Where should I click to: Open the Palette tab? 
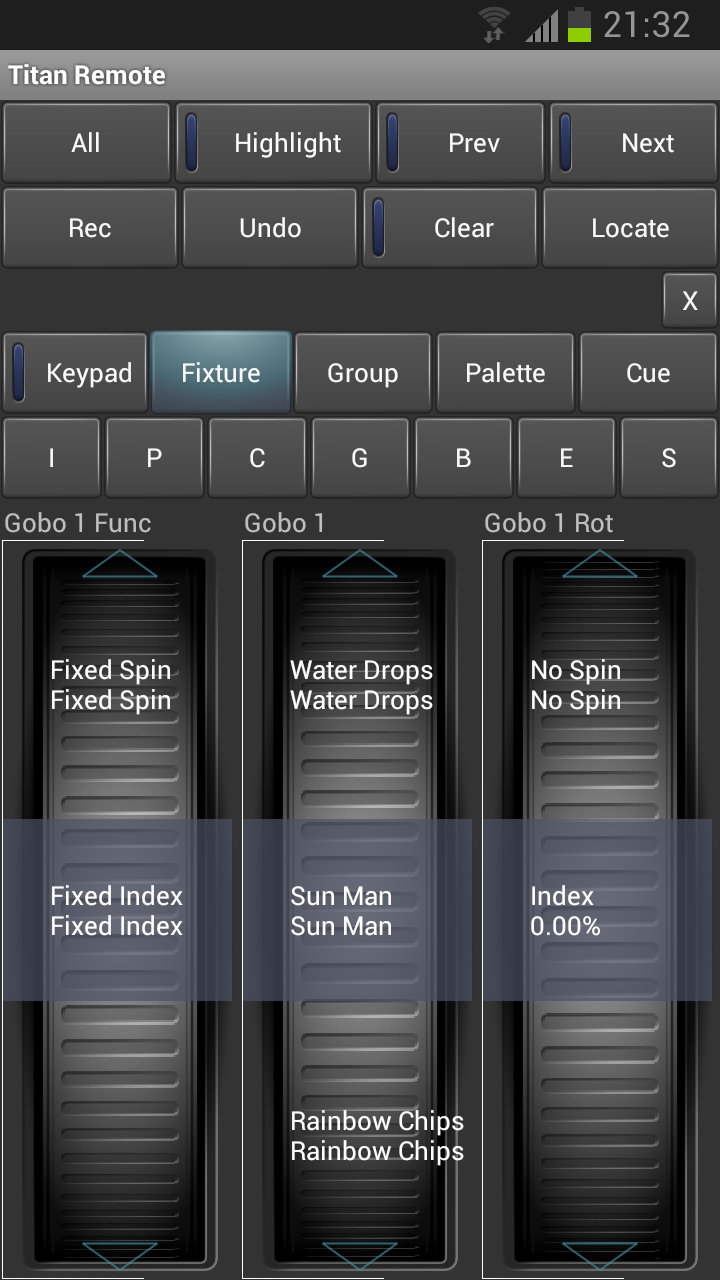[x=505, y=372]
